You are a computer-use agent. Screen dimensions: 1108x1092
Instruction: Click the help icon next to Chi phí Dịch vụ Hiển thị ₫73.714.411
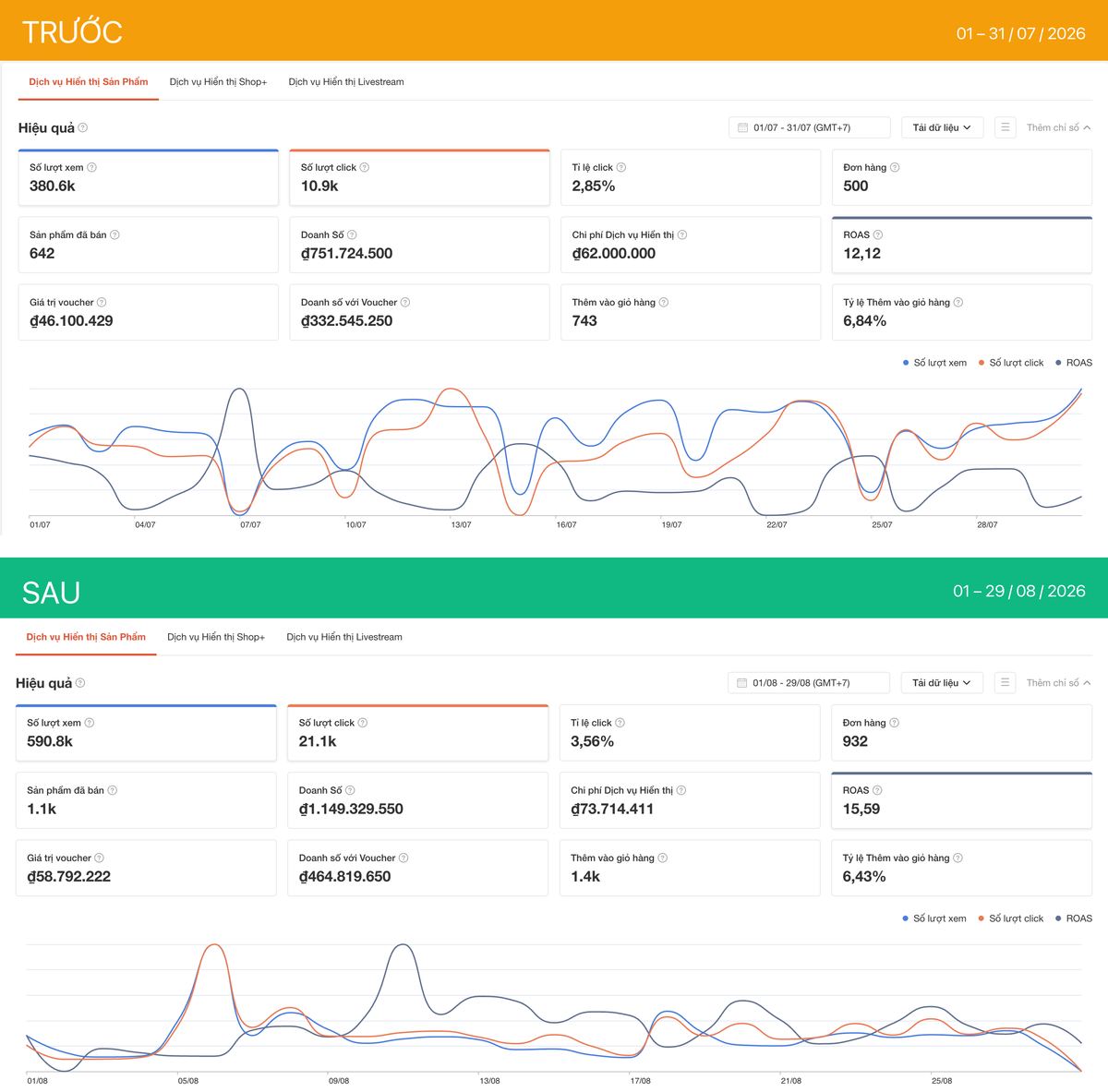(x=680, y=790)
